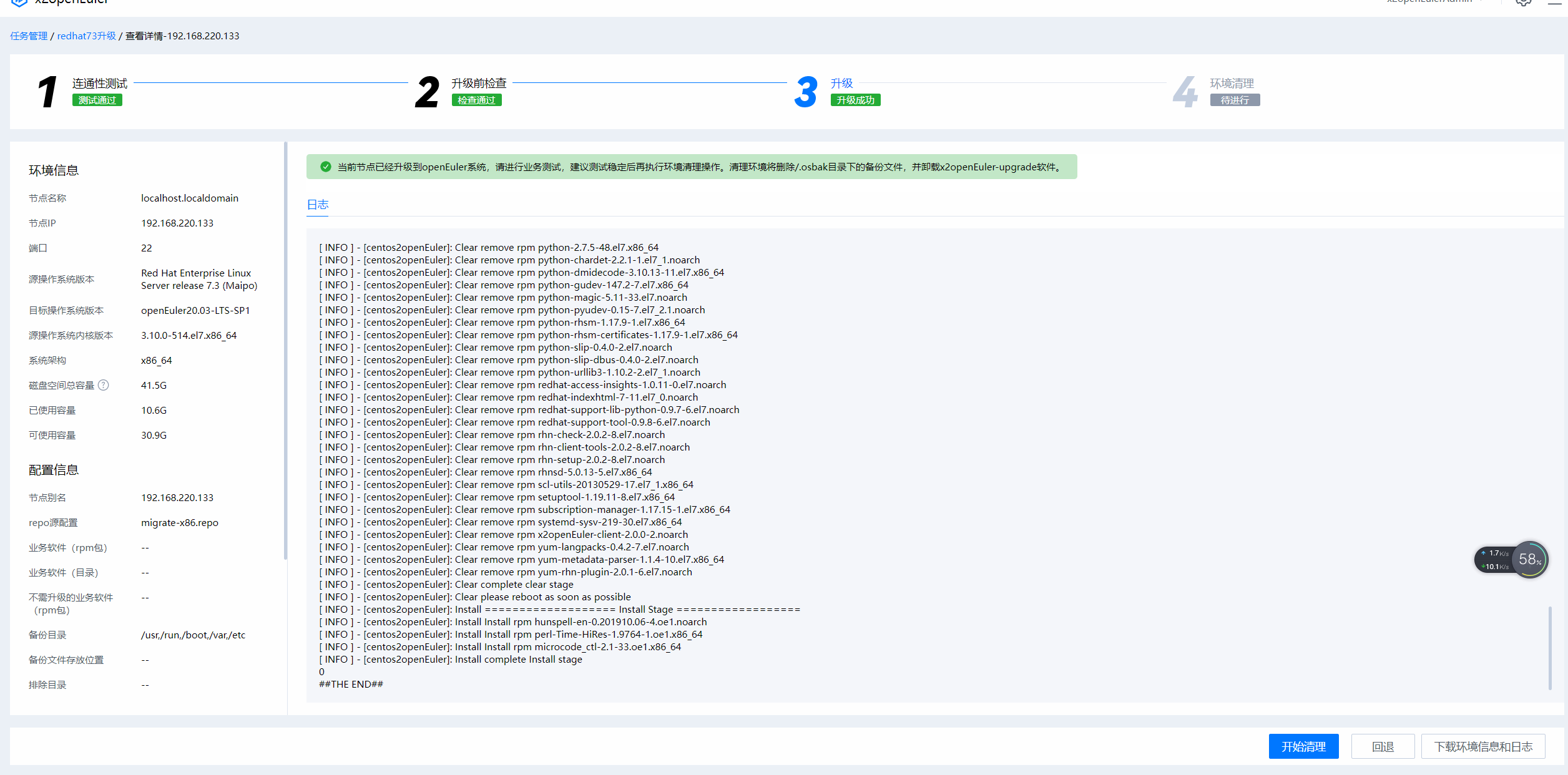Screen dimensions: 1568x775
Task: Click the x2openEuler hexagon logo icon
Action: (x=19, y=2)
